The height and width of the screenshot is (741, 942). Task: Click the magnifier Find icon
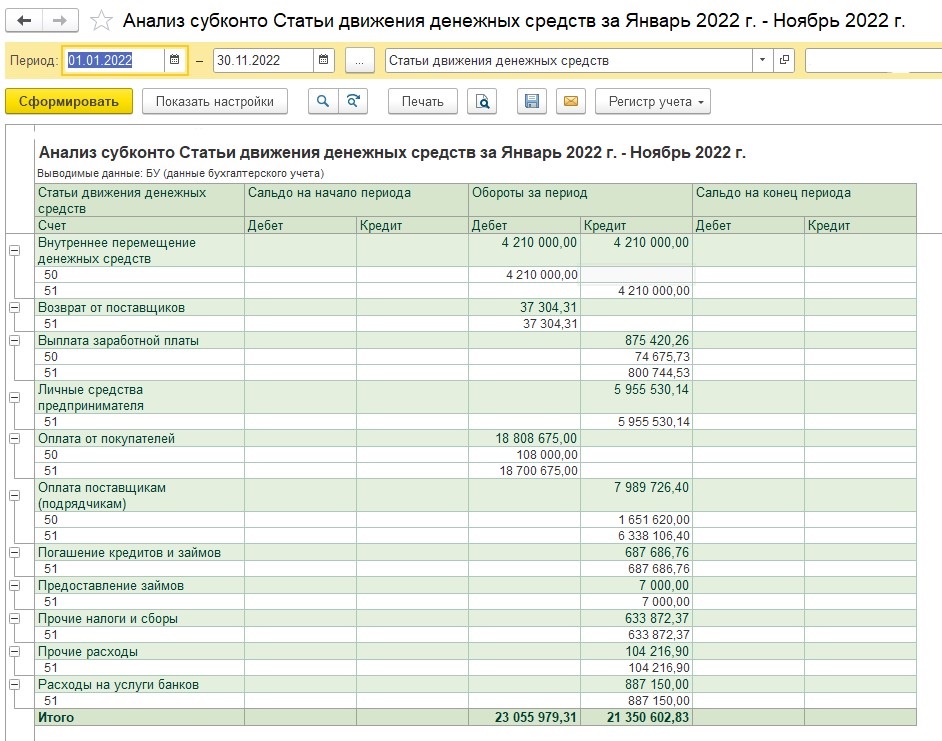coord(323,101)
